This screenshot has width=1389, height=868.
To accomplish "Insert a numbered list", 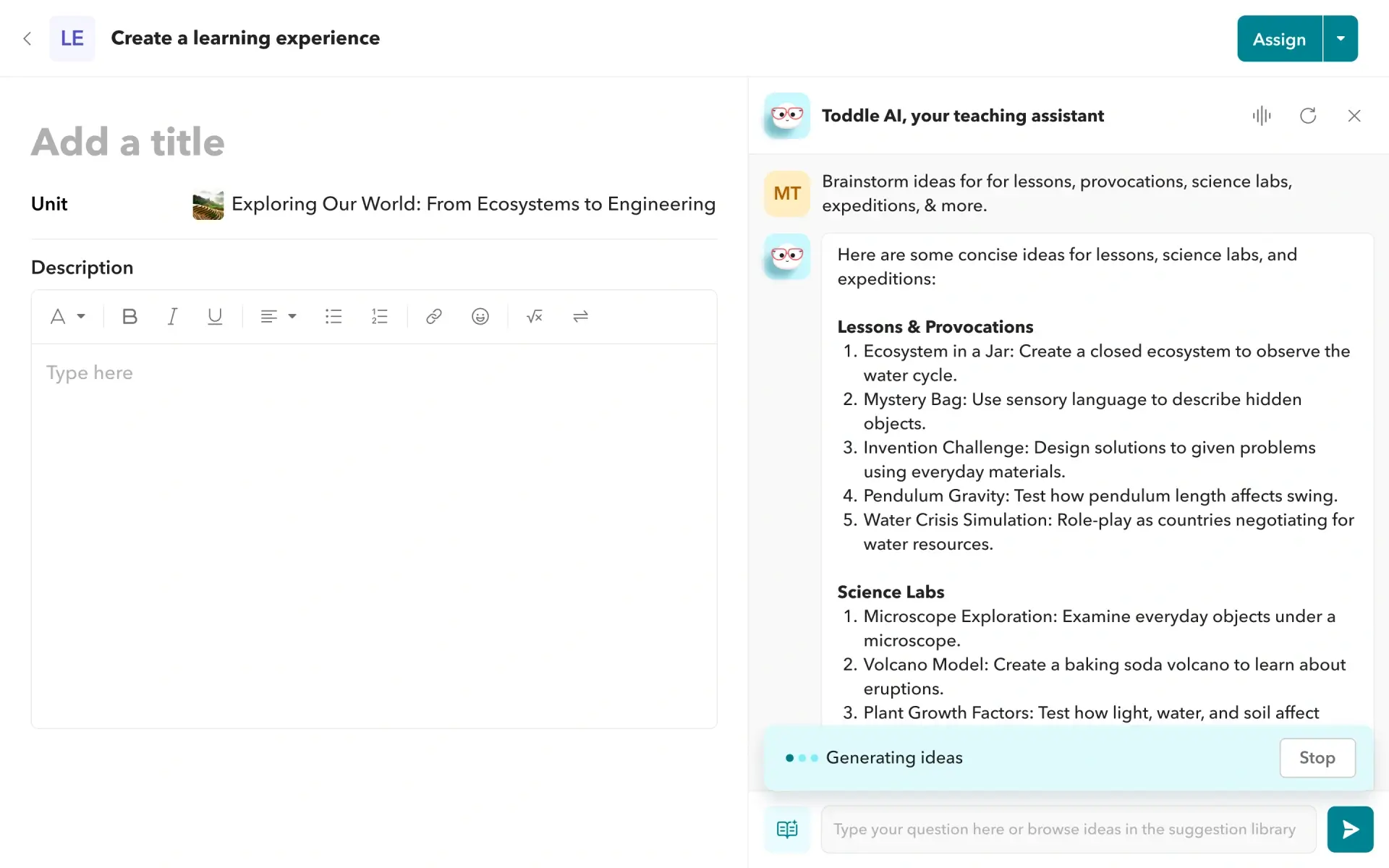I will pyautogui.click(x=379, y=316).
